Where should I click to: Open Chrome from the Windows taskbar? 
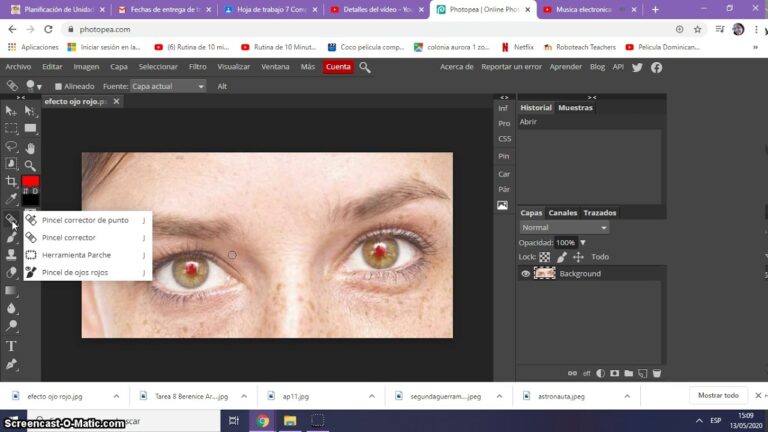[263, 421]
